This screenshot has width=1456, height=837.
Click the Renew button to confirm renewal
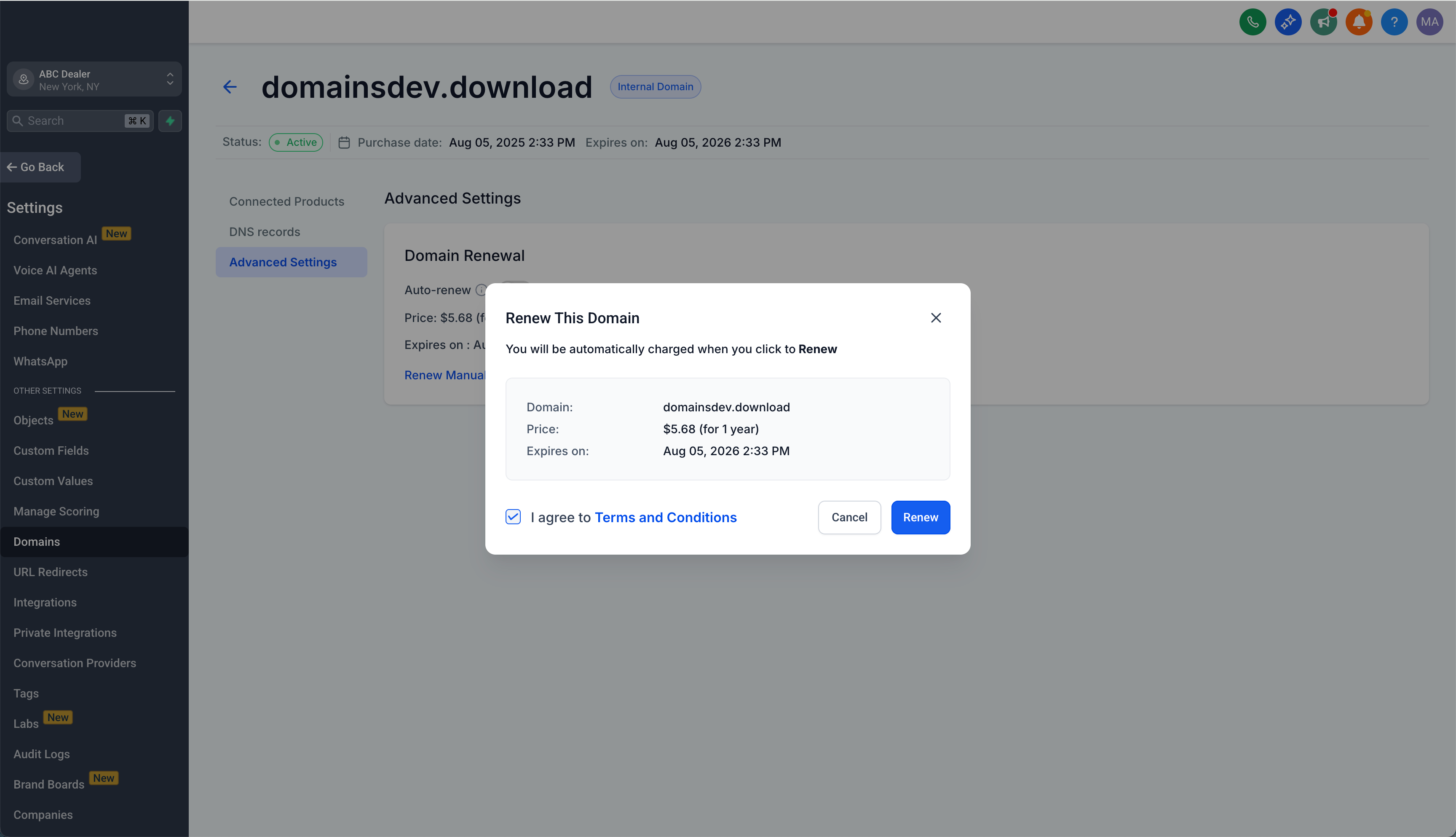920,517
